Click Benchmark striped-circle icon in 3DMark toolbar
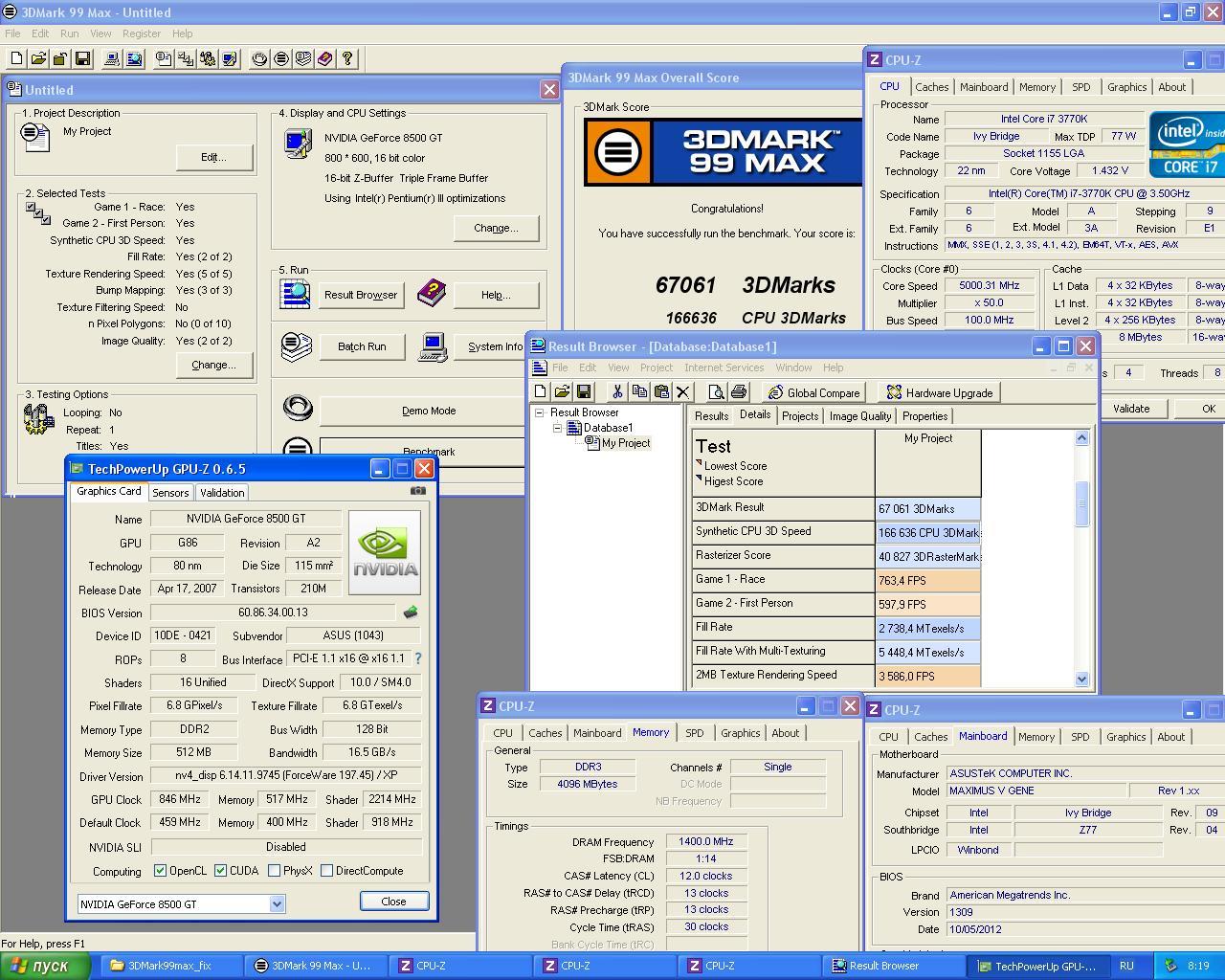 coord(281,59)
